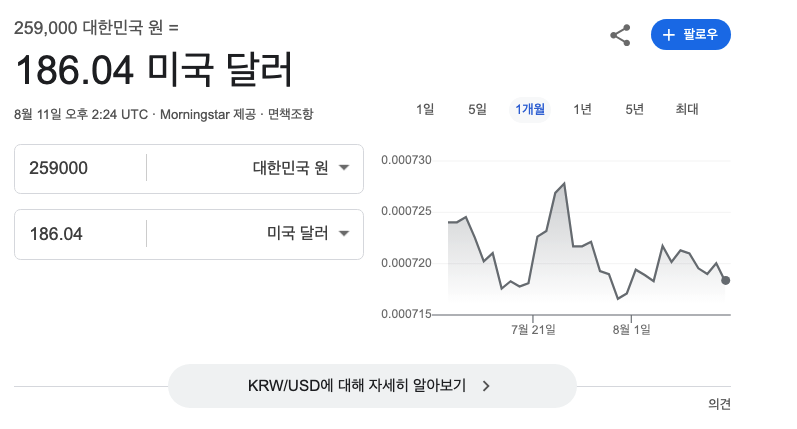Image resolution: width=797 pixels, height=429 pixels.
Task: Switch chart range to 1일
Action: coord(425,109)
